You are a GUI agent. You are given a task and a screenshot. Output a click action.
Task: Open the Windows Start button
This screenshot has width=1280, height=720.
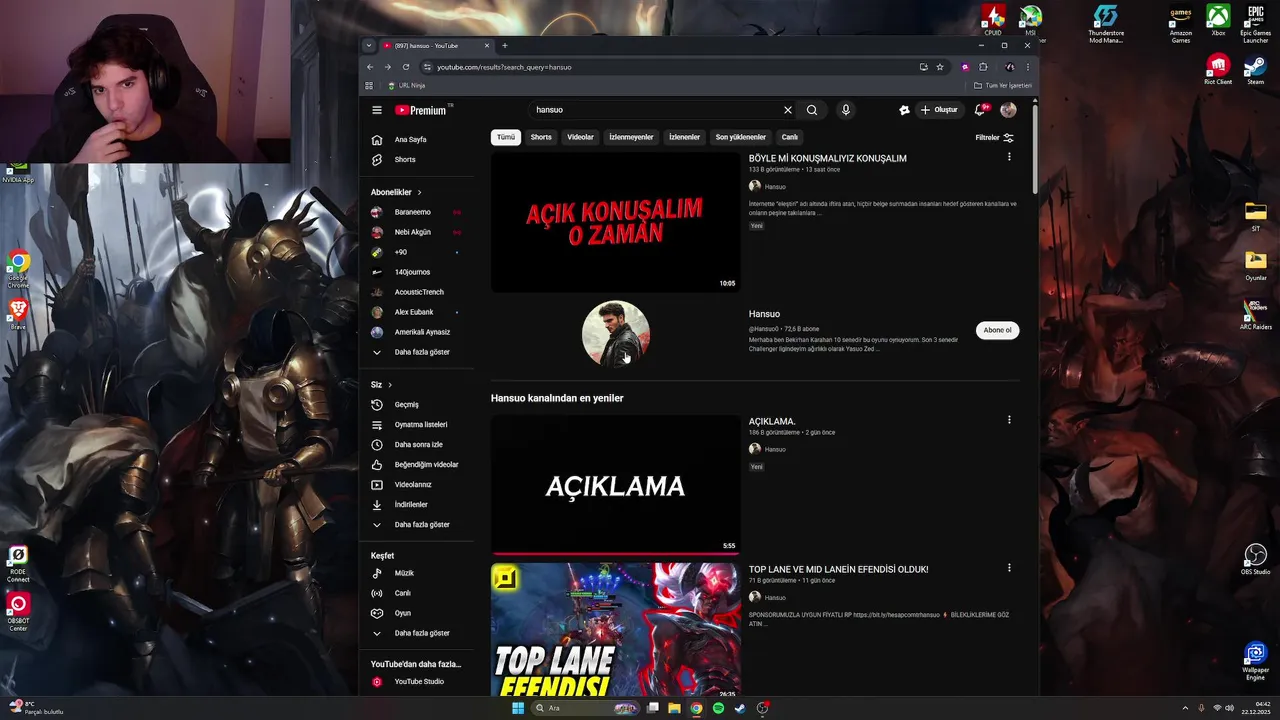click(x=518, y=708)
